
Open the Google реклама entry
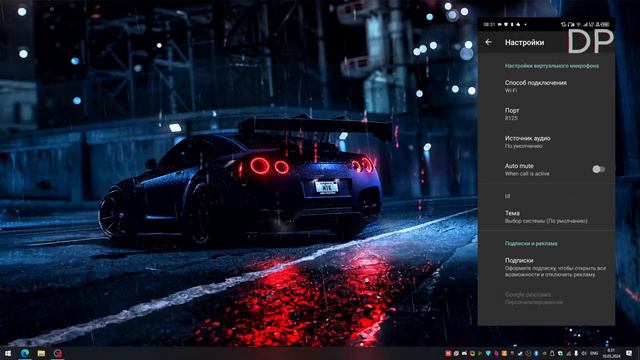coord(546,298)
